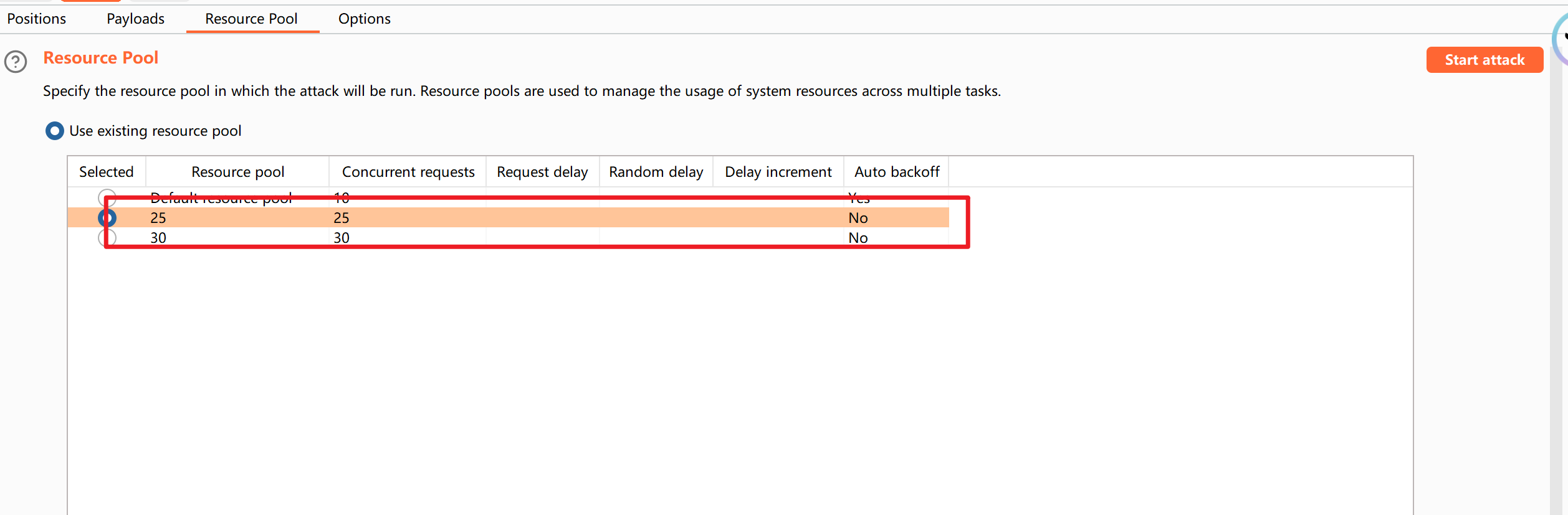Click the Auto backoff "No" cell in row 25
Image resolution: width=1568 pixels, height=515 pixels.
coord(858,218)
